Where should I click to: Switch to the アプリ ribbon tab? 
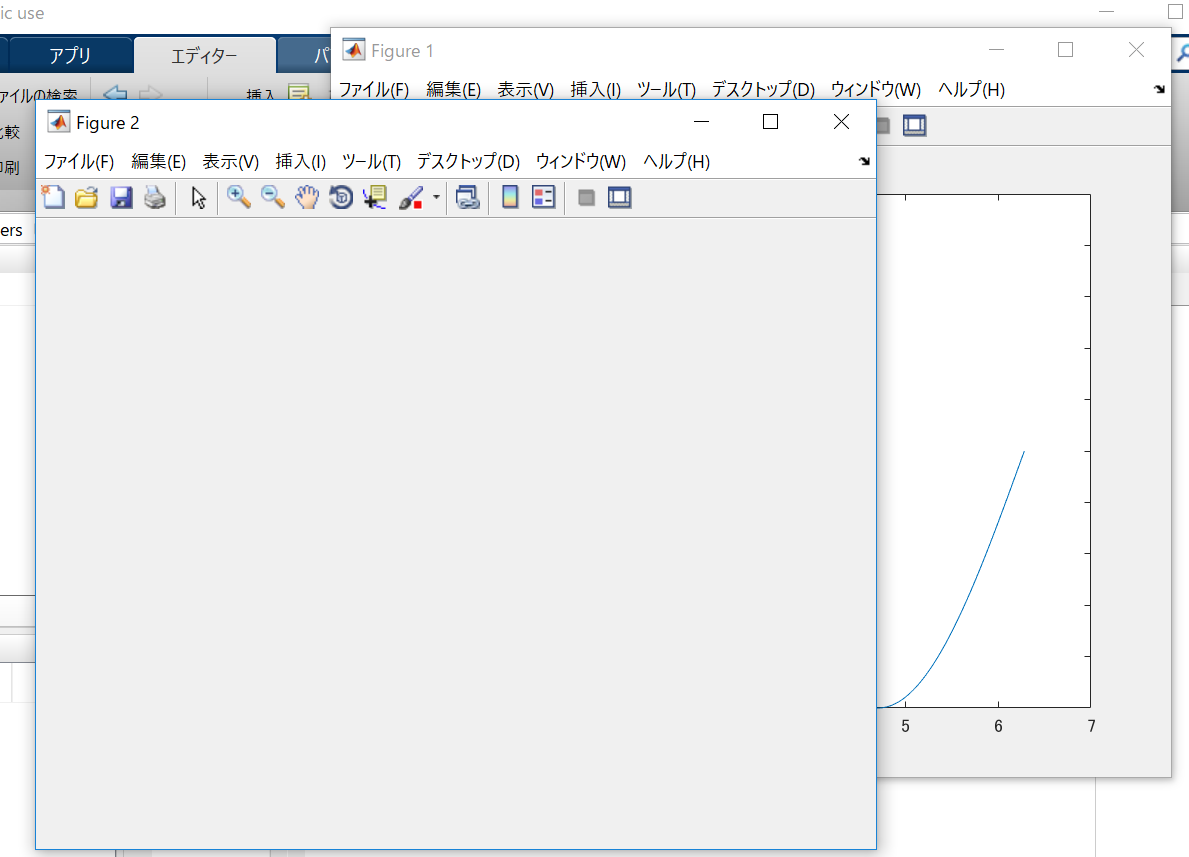(x=70, y=55)
